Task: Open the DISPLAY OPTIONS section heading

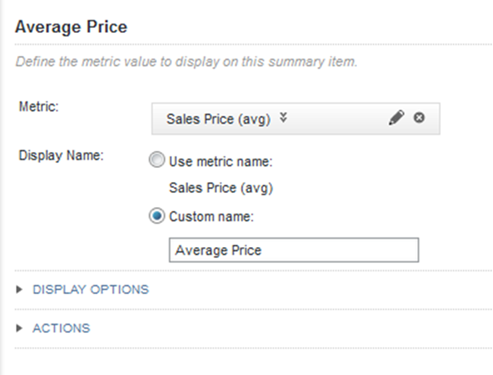Action: tap(91, 289)
